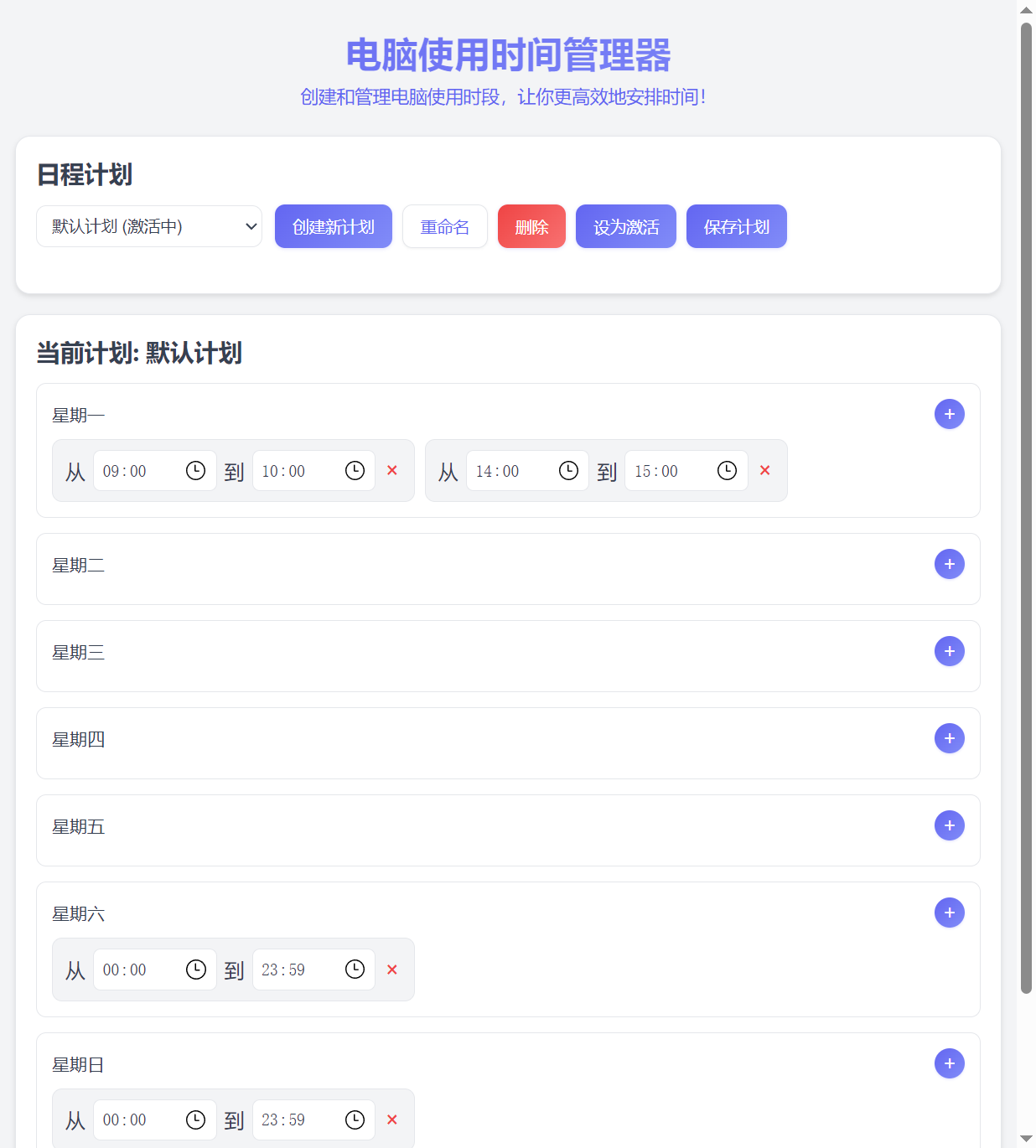Click the 创建新计划 button
Screen dimensions: 1036x1148
click(333, 226)
